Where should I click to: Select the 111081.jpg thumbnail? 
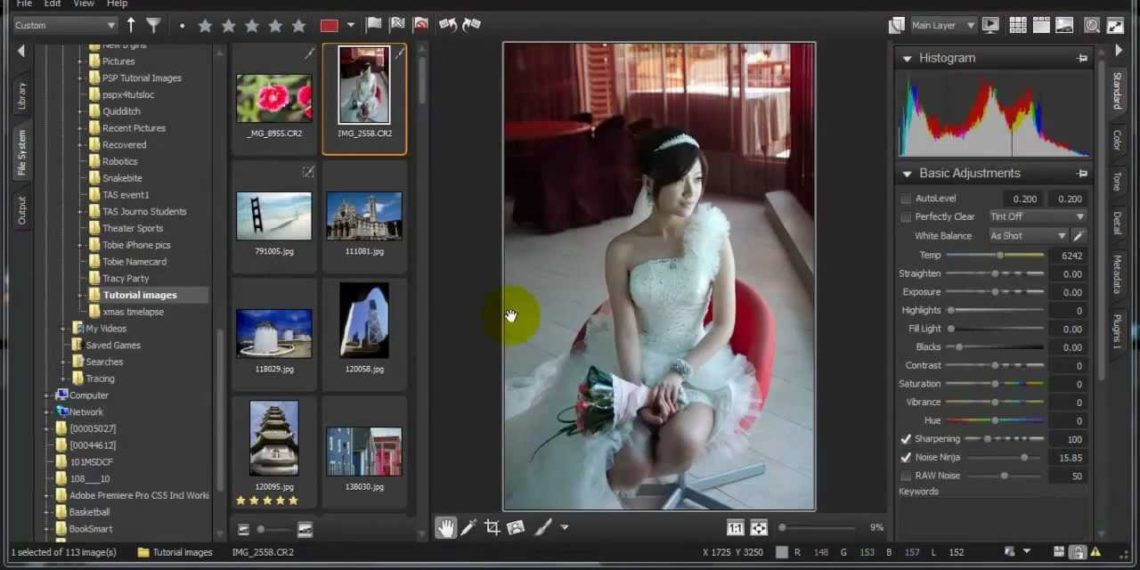pyautogui.click(x=364, y=216)
